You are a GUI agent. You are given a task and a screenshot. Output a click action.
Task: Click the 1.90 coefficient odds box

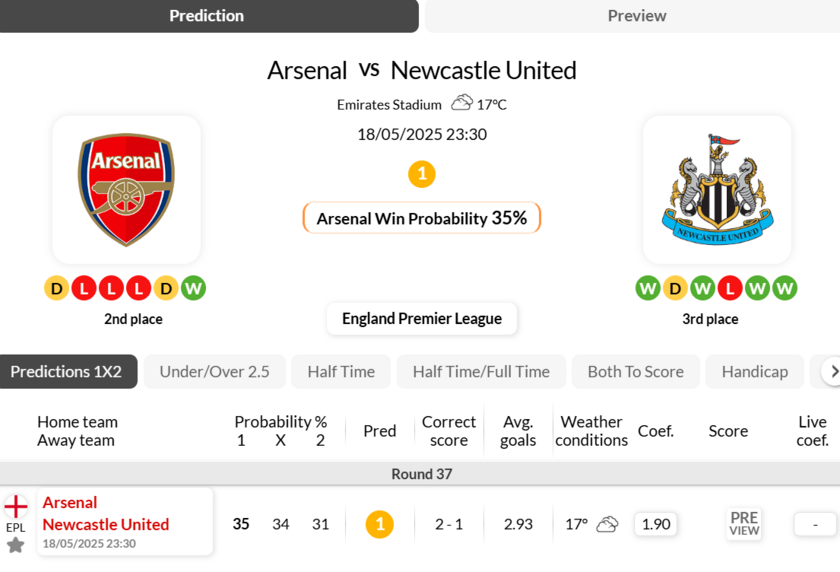[656, 524]
